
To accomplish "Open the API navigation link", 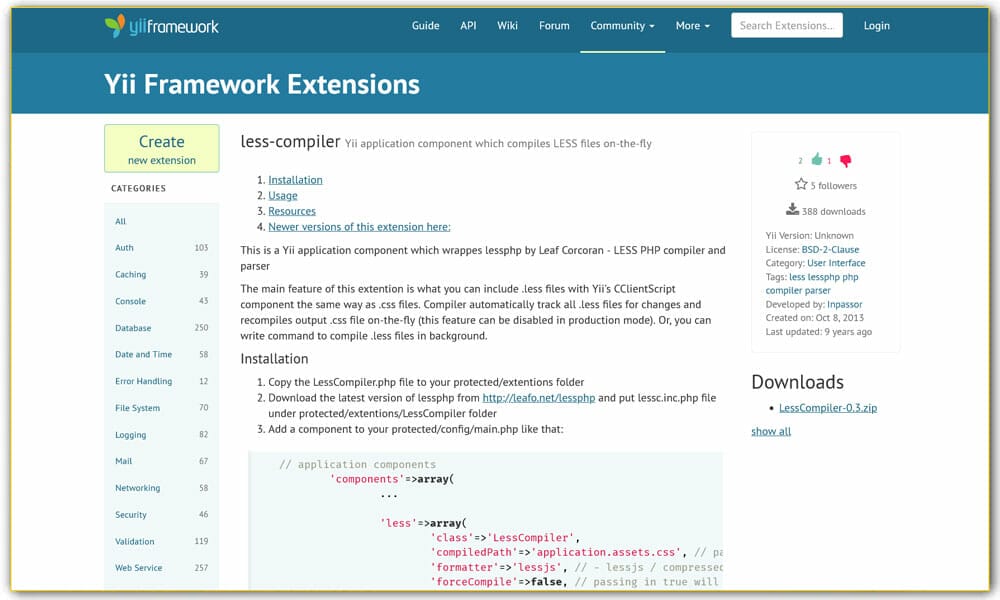I will (468, 26).
